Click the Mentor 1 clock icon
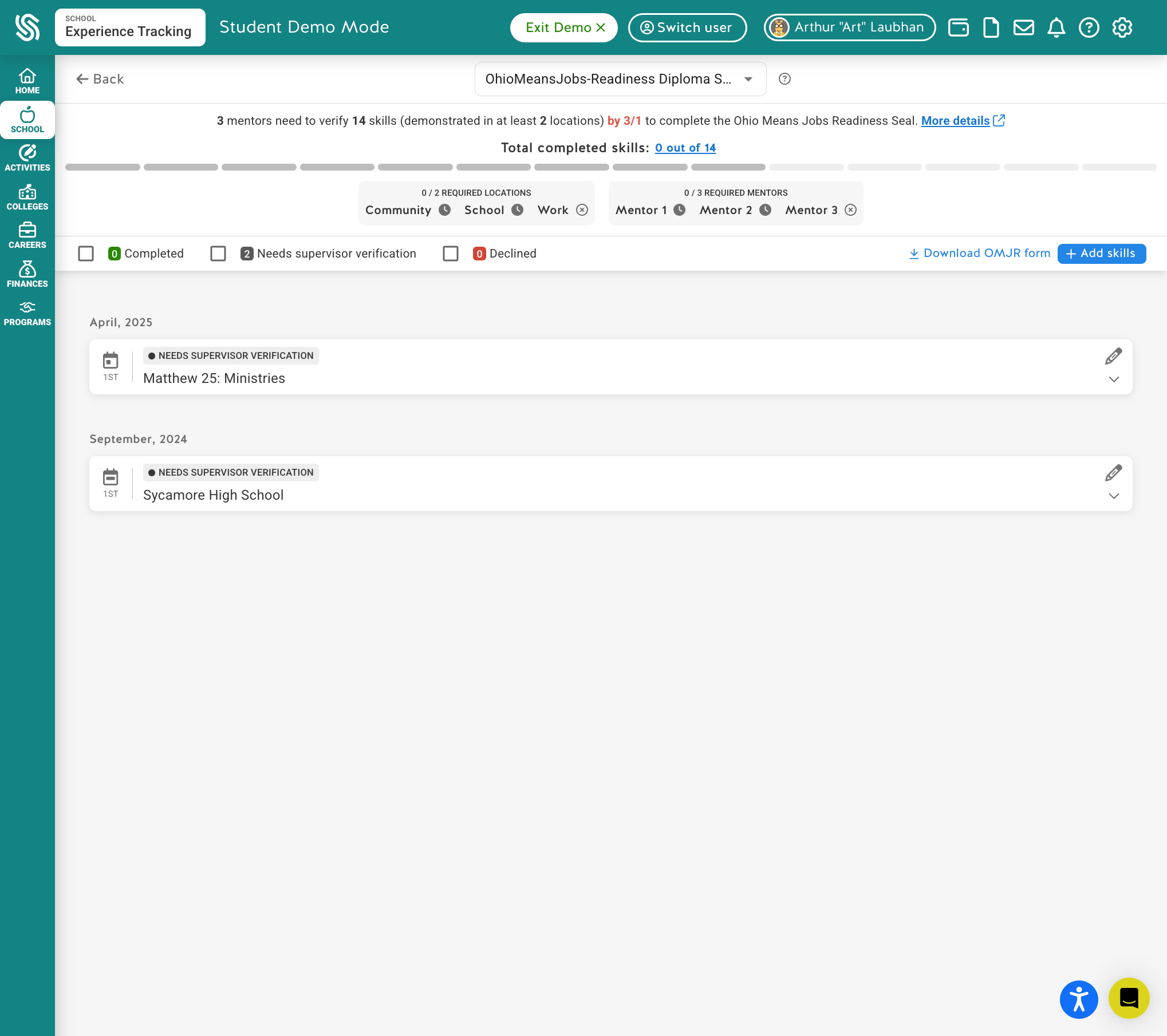Image resolution: width=1167 pixels, height=1036 pixels. (x=679, y=210)
